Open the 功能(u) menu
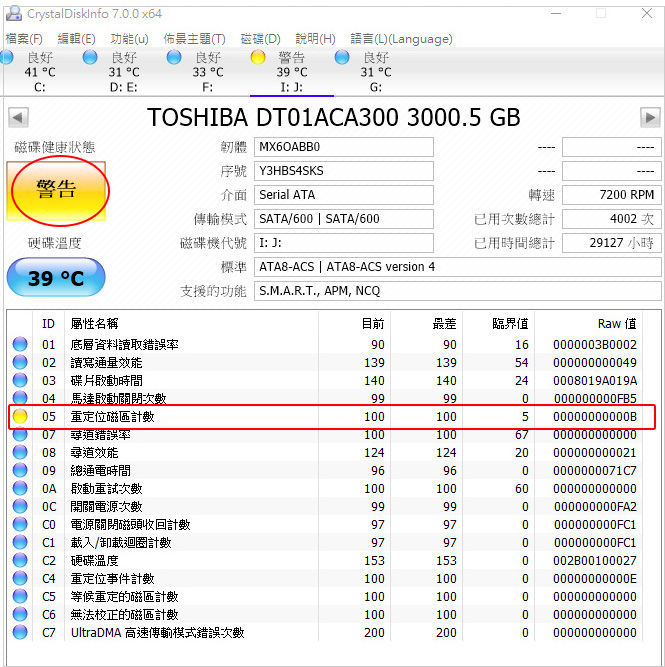 [129, 39]
